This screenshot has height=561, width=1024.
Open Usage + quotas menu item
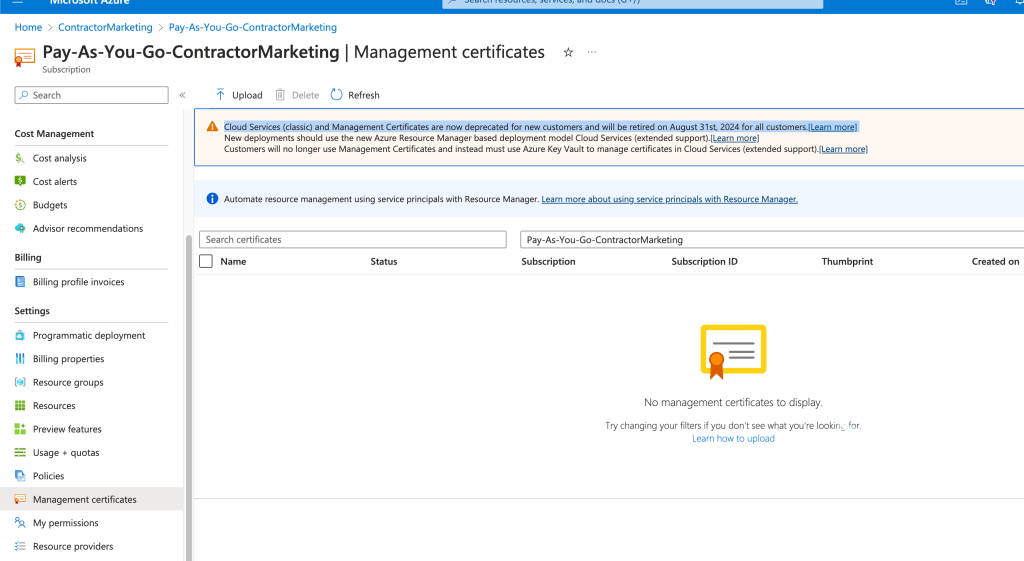[66, 453]
